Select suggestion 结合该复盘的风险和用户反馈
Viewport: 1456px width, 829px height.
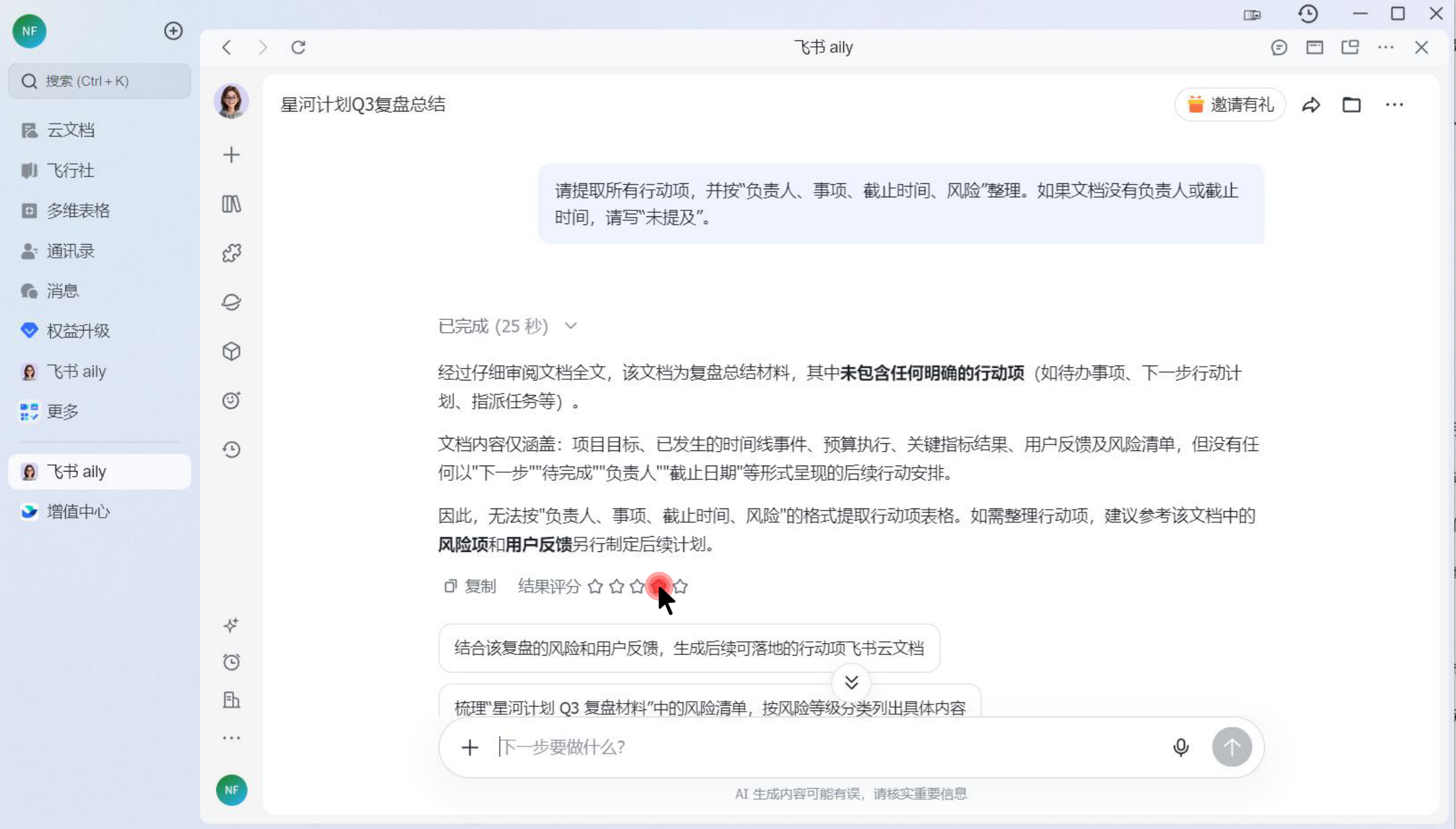click(689, 648)
